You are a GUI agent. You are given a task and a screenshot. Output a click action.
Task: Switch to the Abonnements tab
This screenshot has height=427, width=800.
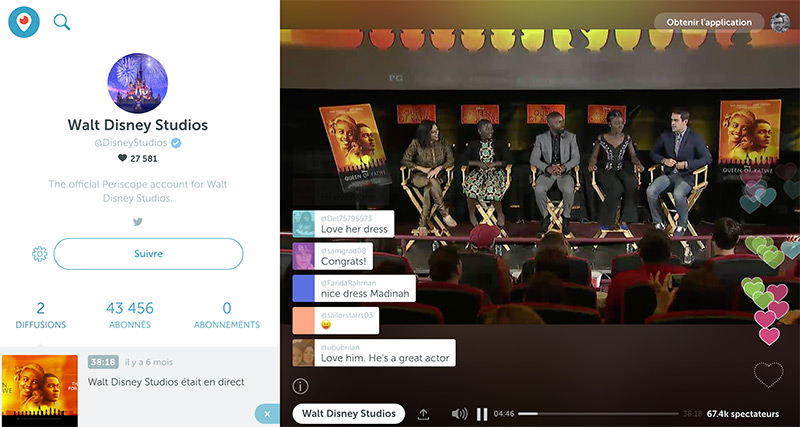pos(227,315)
